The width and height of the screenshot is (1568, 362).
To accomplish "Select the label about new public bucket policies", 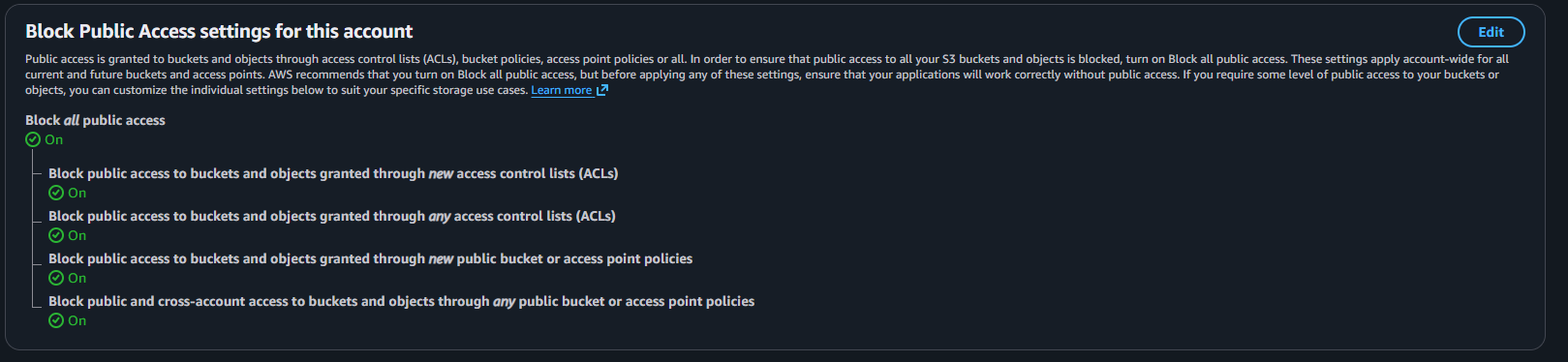I will pyautogui.click(x=370, y=258).
